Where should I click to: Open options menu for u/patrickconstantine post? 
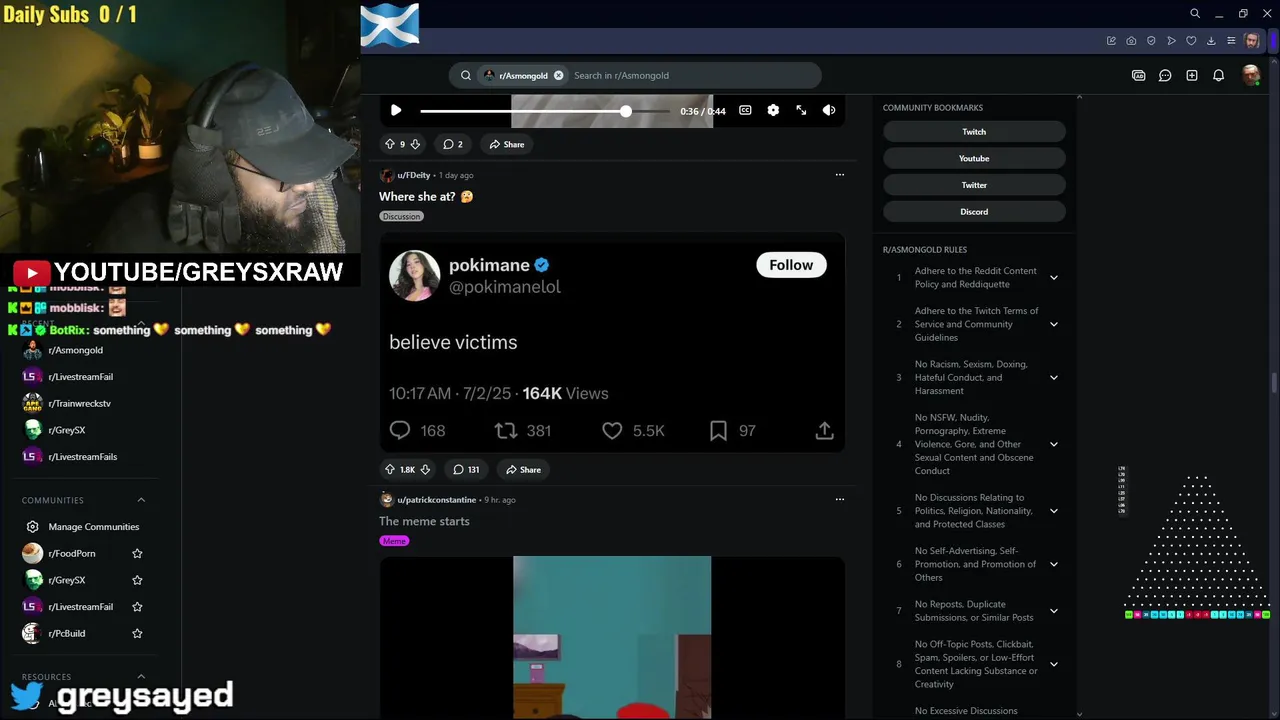[x=839, y=499]
